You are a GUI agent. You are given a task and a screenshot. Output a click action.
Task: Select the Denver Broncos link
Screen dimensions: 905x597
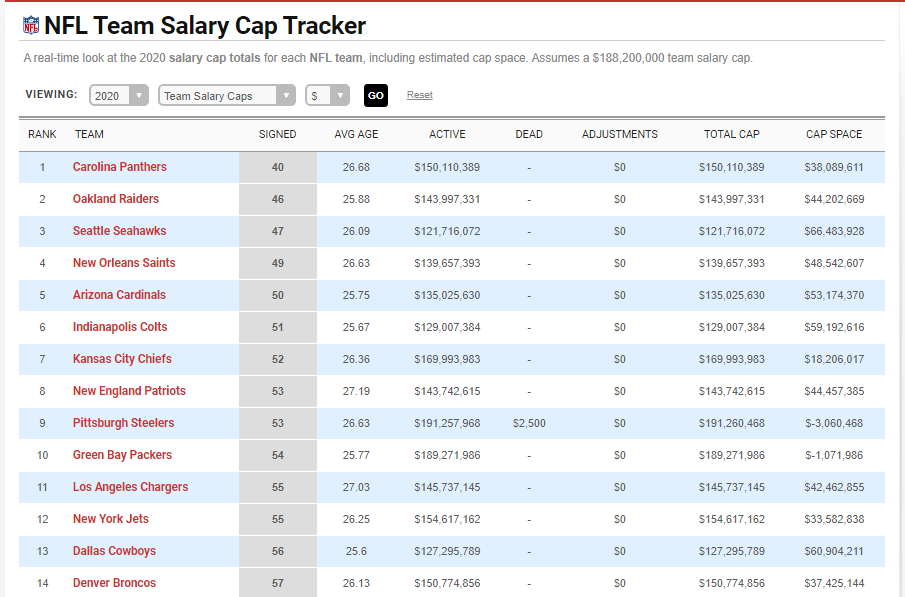coord(114,583)
